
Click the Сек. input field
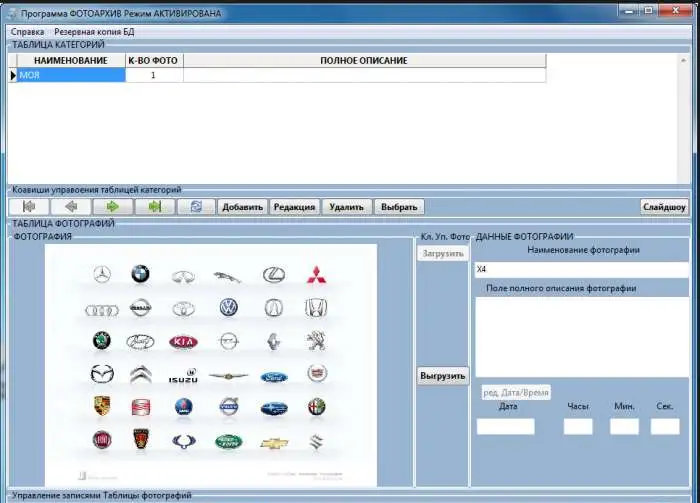tap(665, 427)
